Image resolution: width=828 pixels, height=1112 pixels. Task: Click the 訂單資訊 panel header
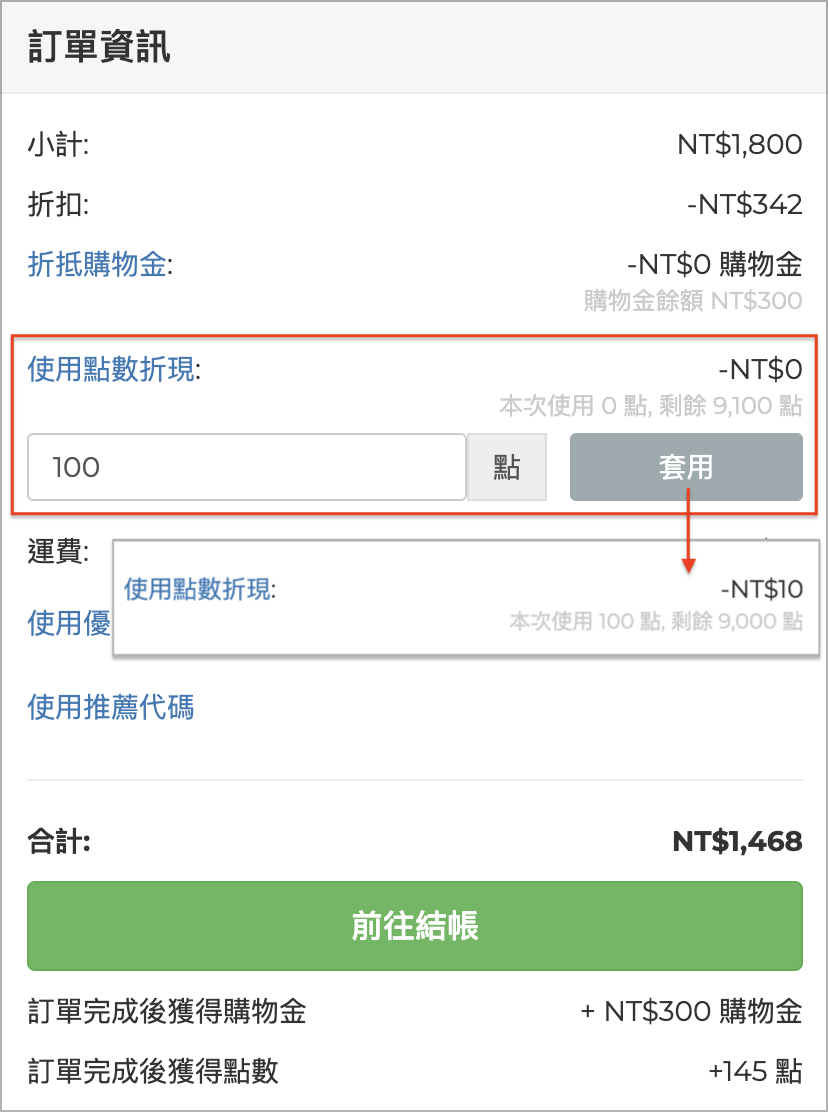[x=99, y=48]
